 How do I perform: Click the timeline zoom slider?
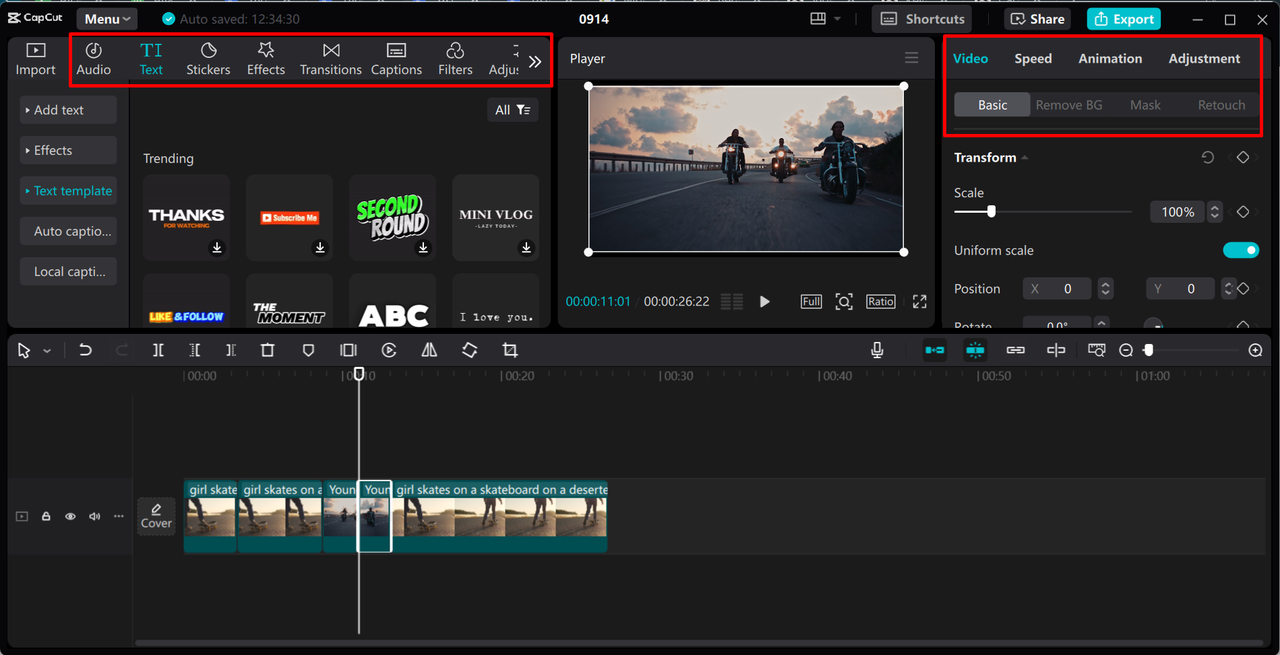(1194, 350)
